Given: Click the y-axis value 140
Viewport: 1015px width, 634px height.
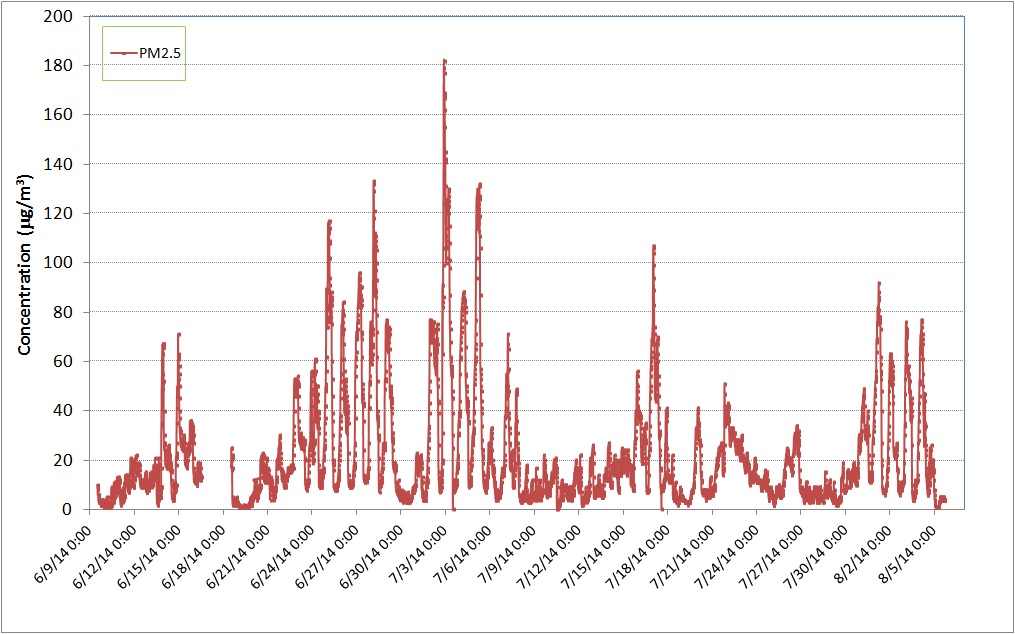Looking at the screenshot, I should click(58, 164).
